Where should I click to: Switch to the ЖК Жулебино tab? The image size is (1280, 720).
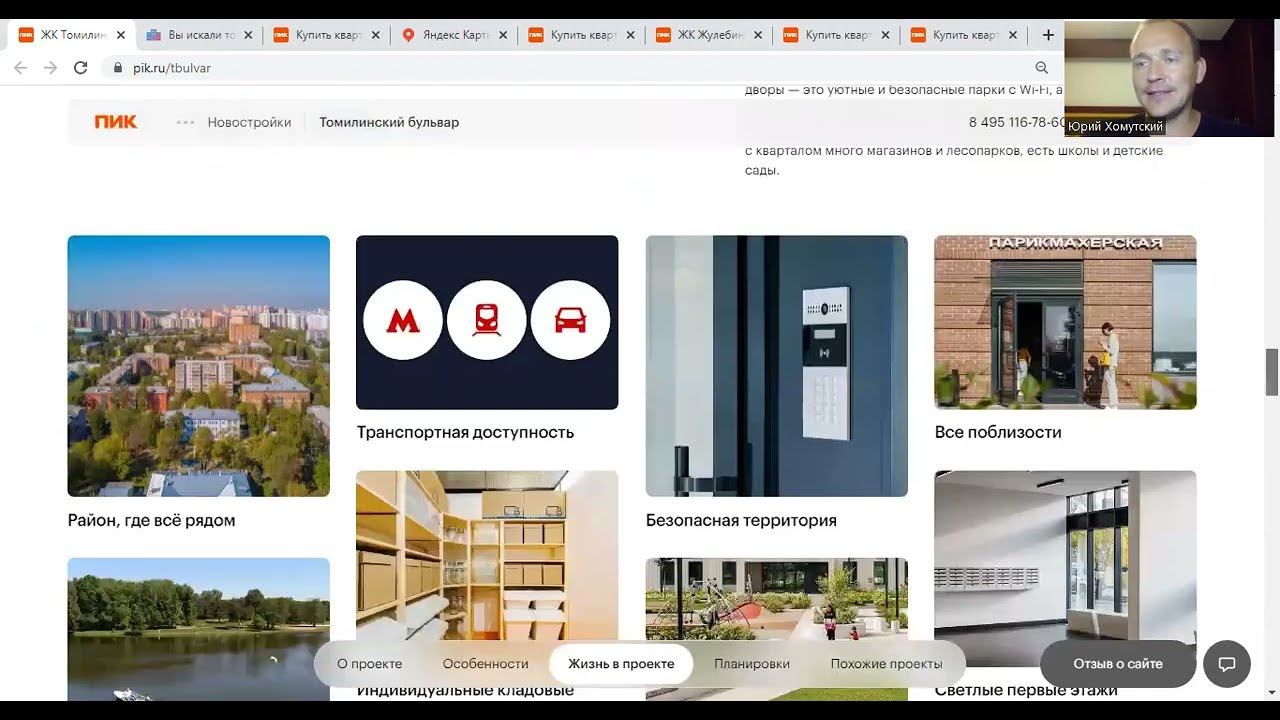(710, 35)
